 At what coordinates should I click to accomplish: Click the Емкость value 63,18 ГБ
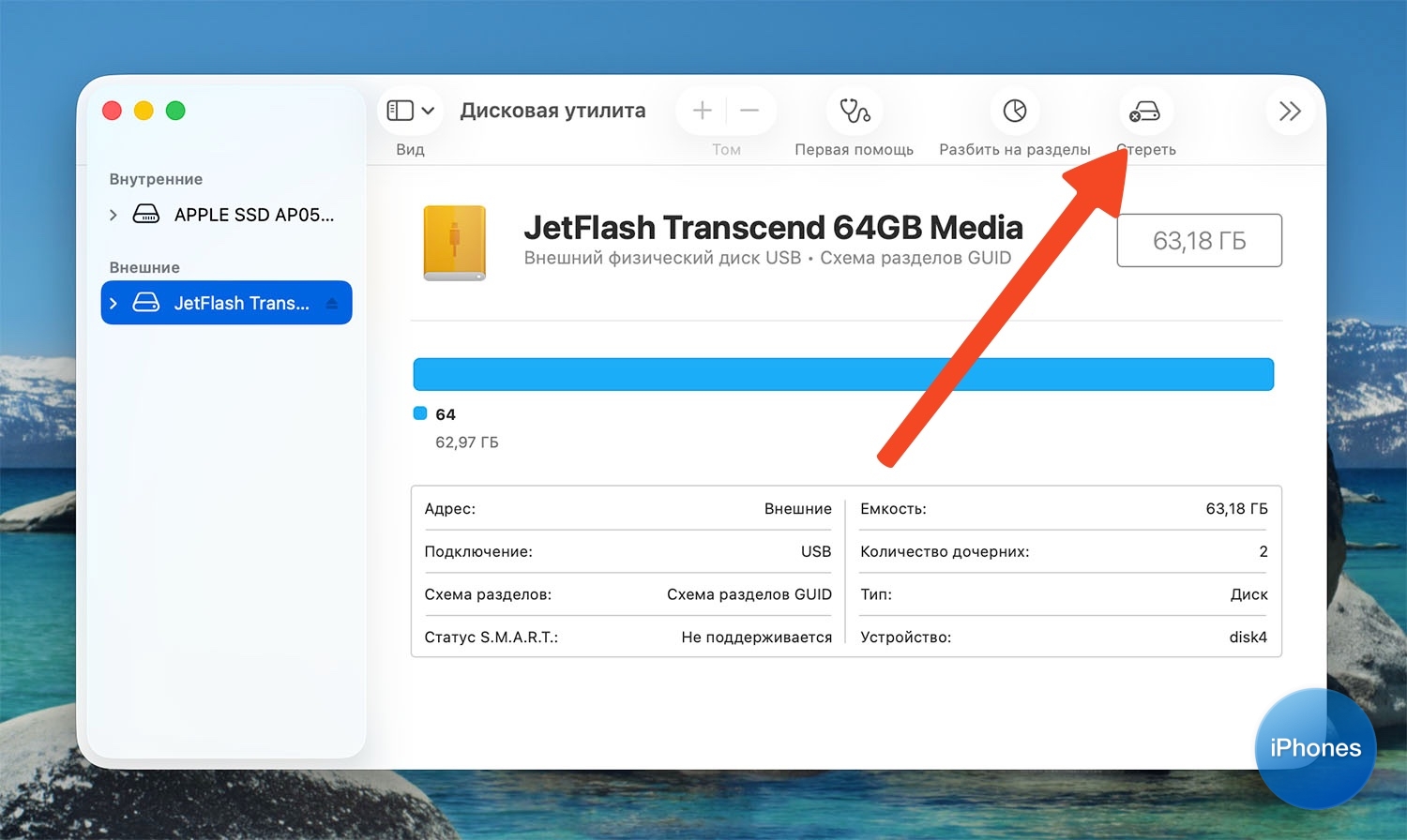click(x=1236, y=509)
